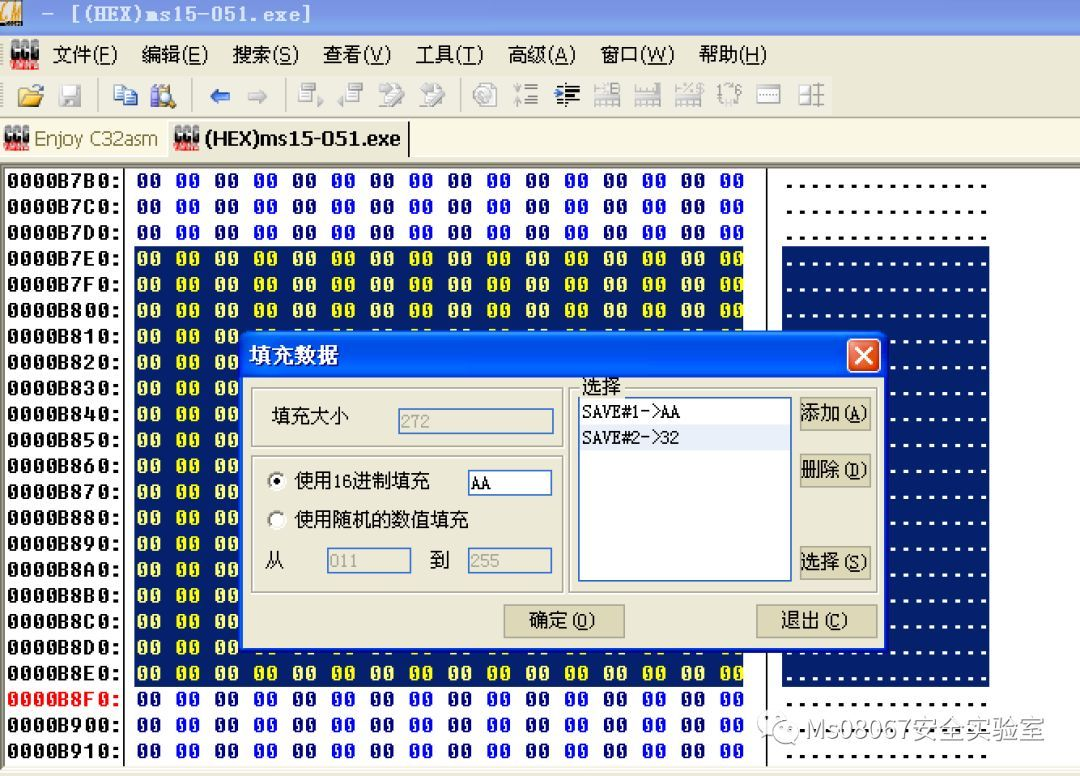Click the blue back arrow icon
Viewport: 1080px width, 776px height.
[x=220, y=96]
